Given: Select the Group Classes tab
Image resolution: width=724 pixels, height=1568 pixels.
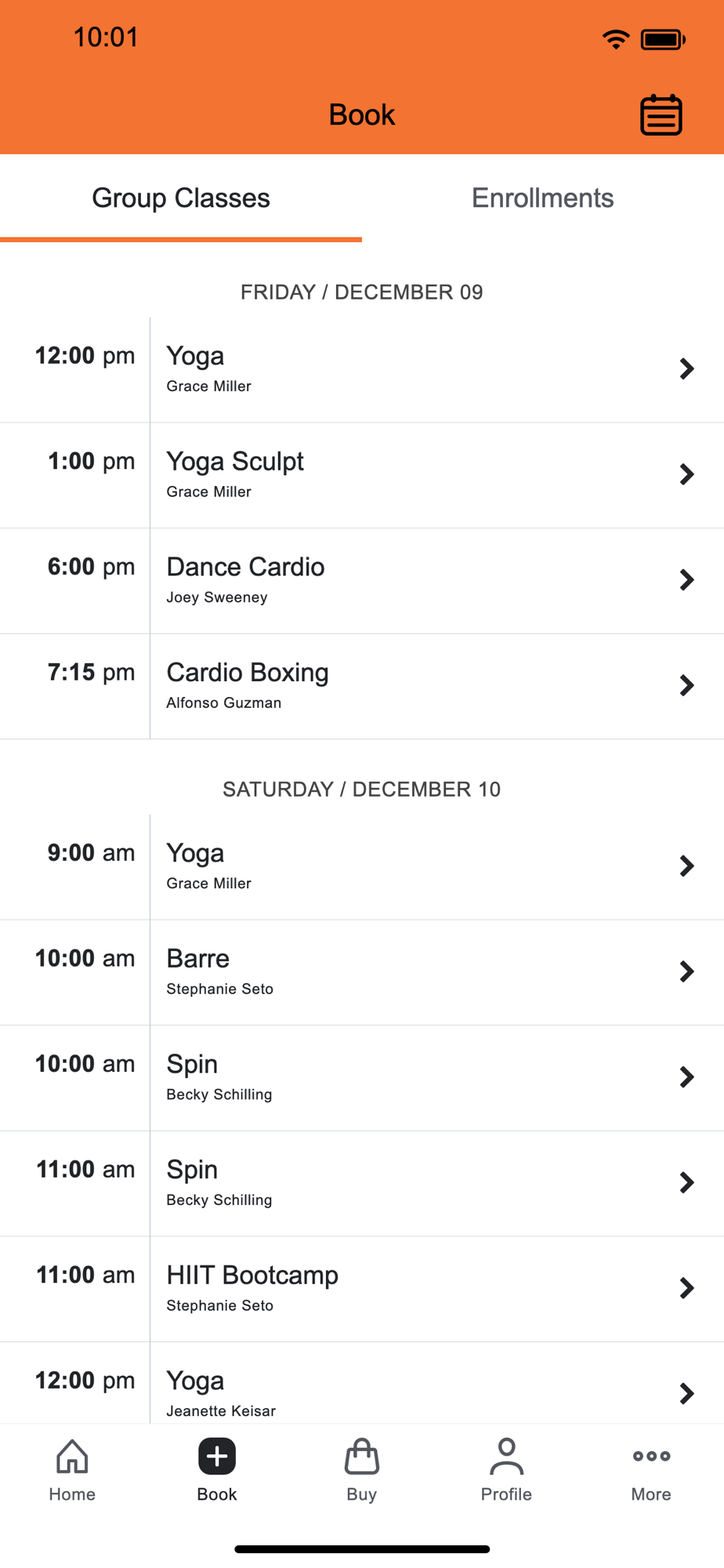Looking at the screenshot, I should point(181,198).
